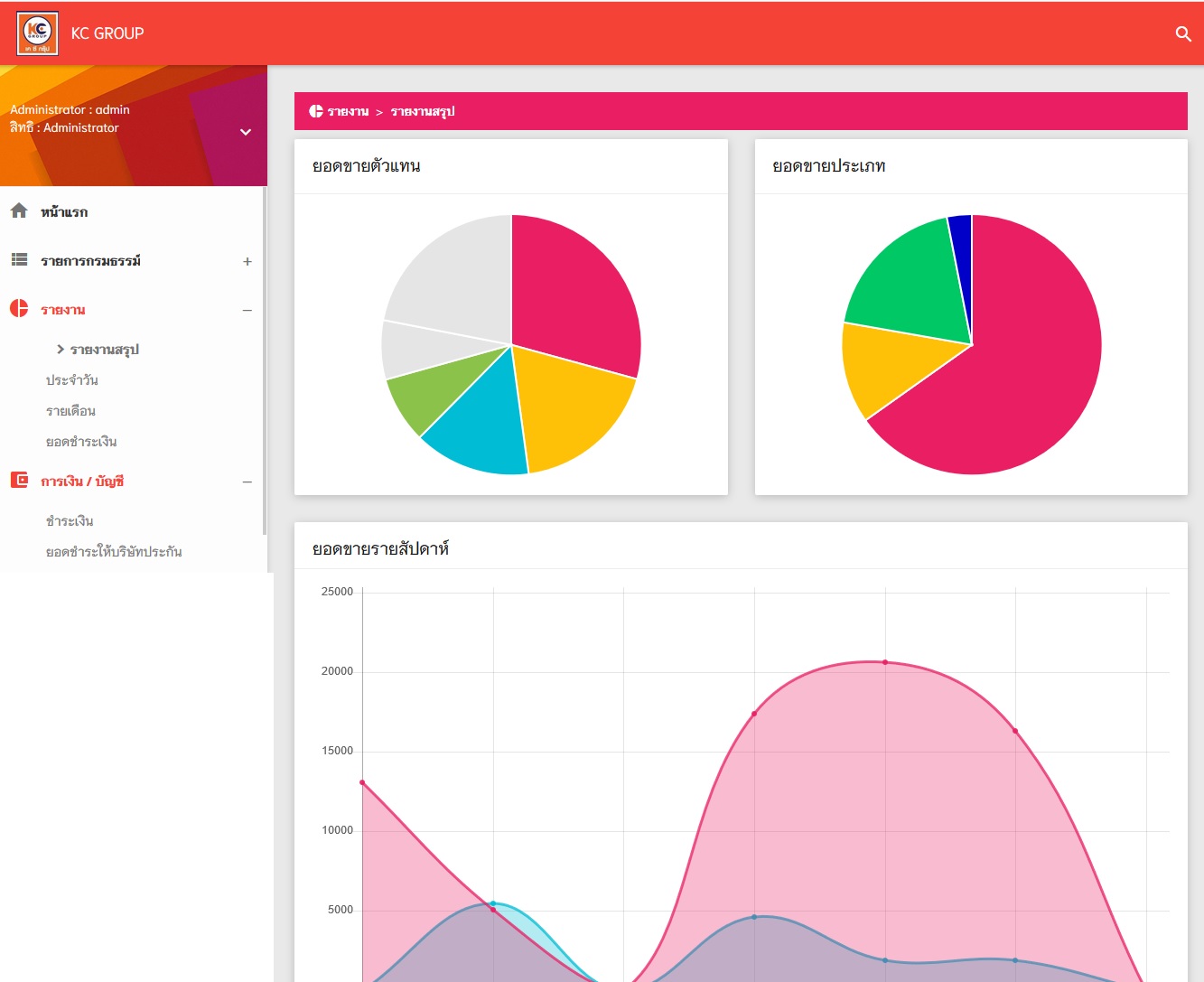Image resolution: width=1204 pixels, height=982 pixels.
Task: Expand รายการกรมธรรม์ with the plus sign
Action: coord(247,262)
